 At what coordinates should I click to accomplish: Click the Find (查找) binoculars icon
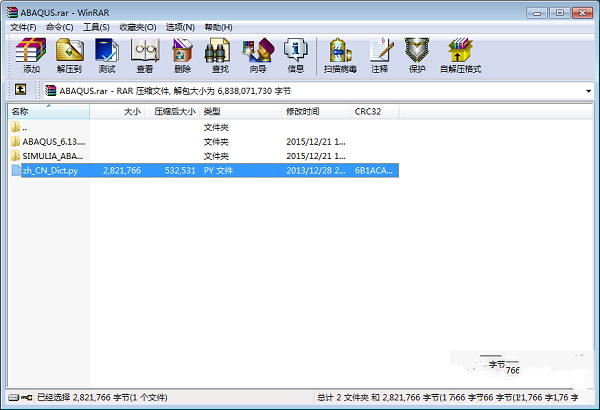[217, 50]
